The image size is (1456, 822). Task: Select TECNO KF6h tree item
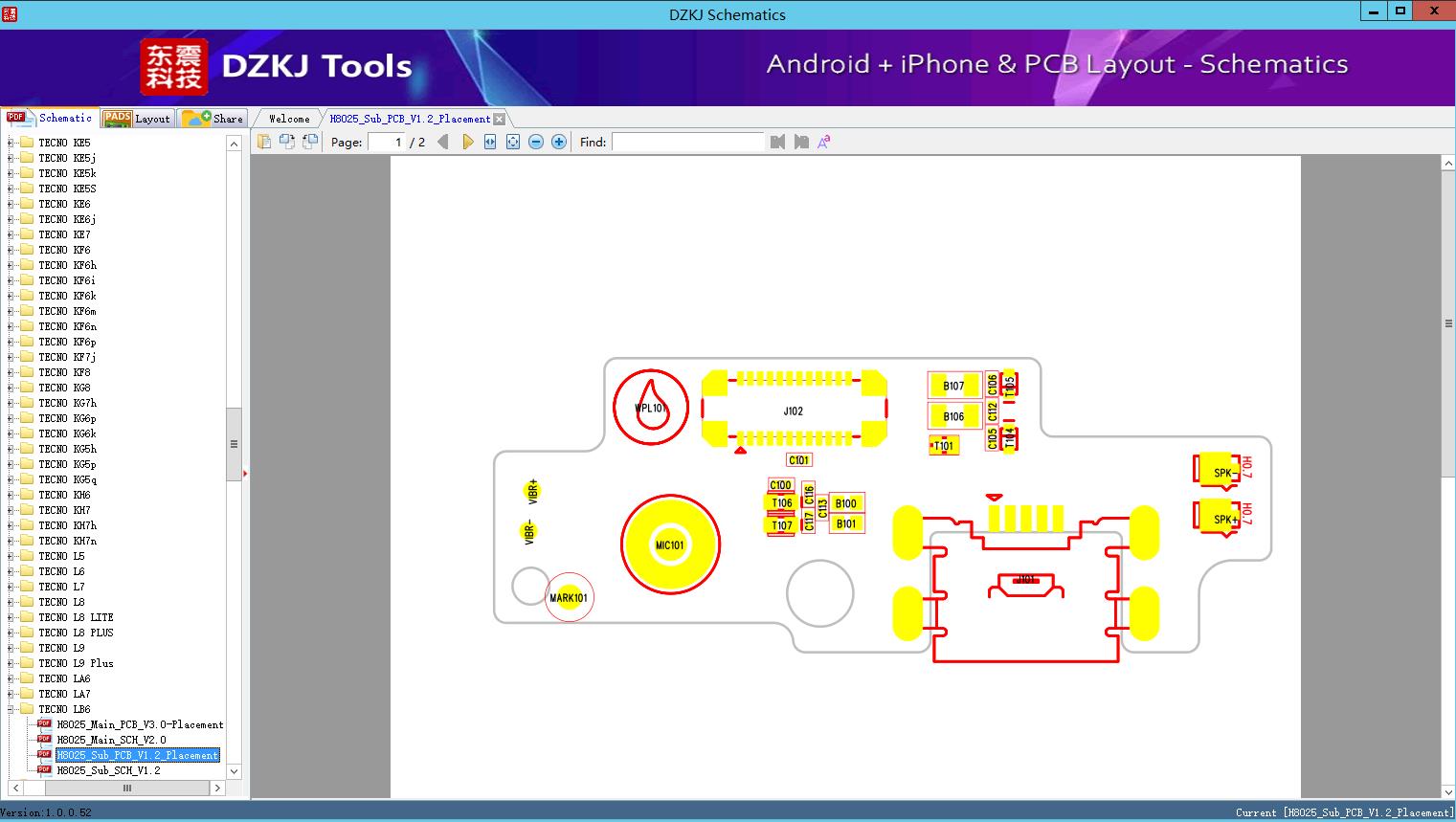(67, 265)
